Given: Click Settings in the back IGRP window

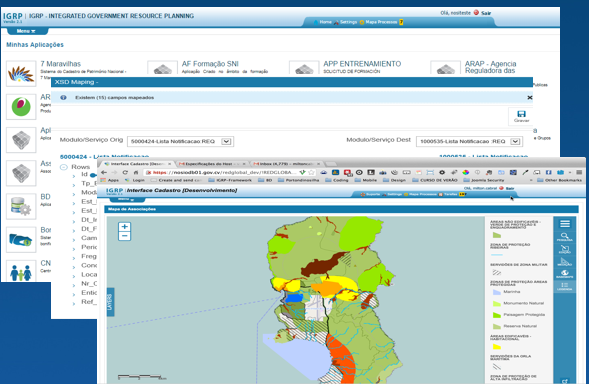Looking at the screenshot, I should (x=346, y=22).
